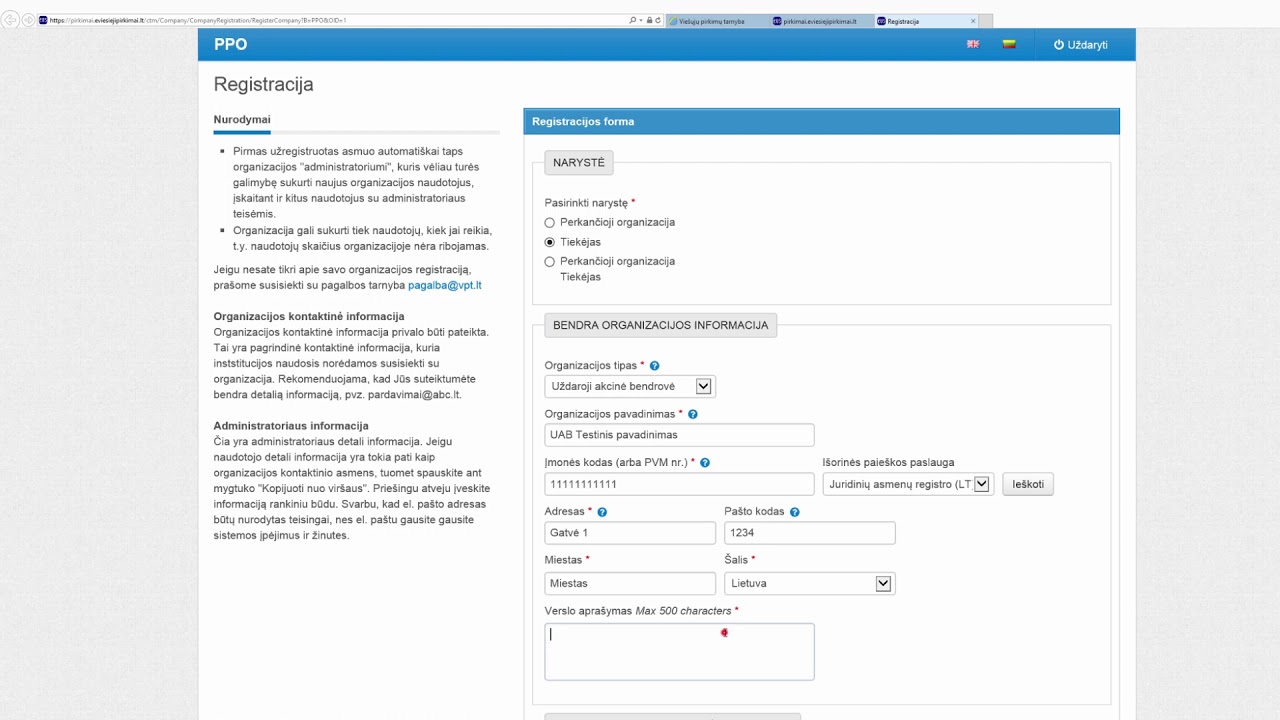Click NARYSTĖ section label

point(579,162)
